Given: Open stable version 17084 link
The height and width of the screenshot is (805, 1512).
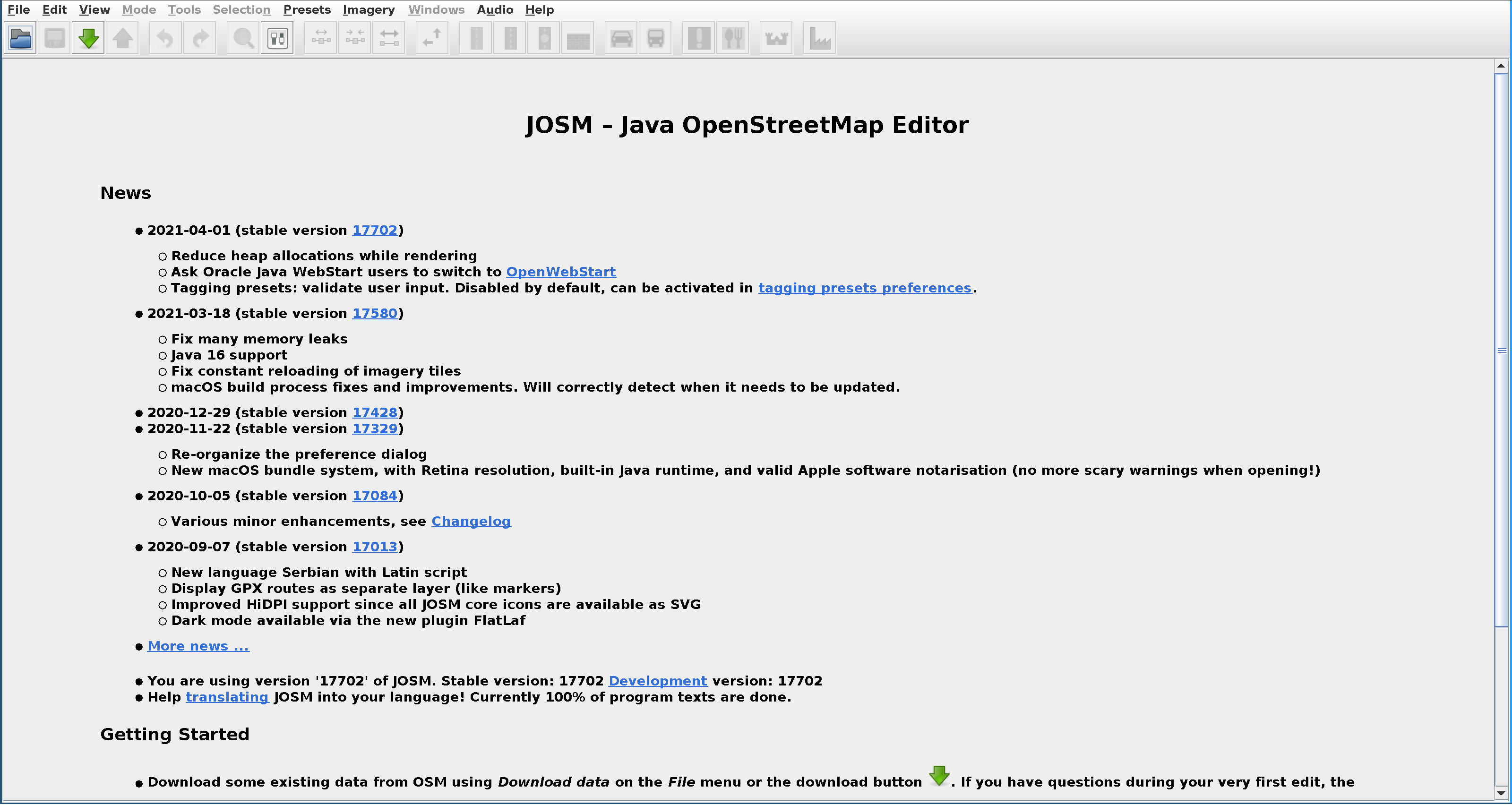Looking at the screenshot, I should (x=375, y=496).
